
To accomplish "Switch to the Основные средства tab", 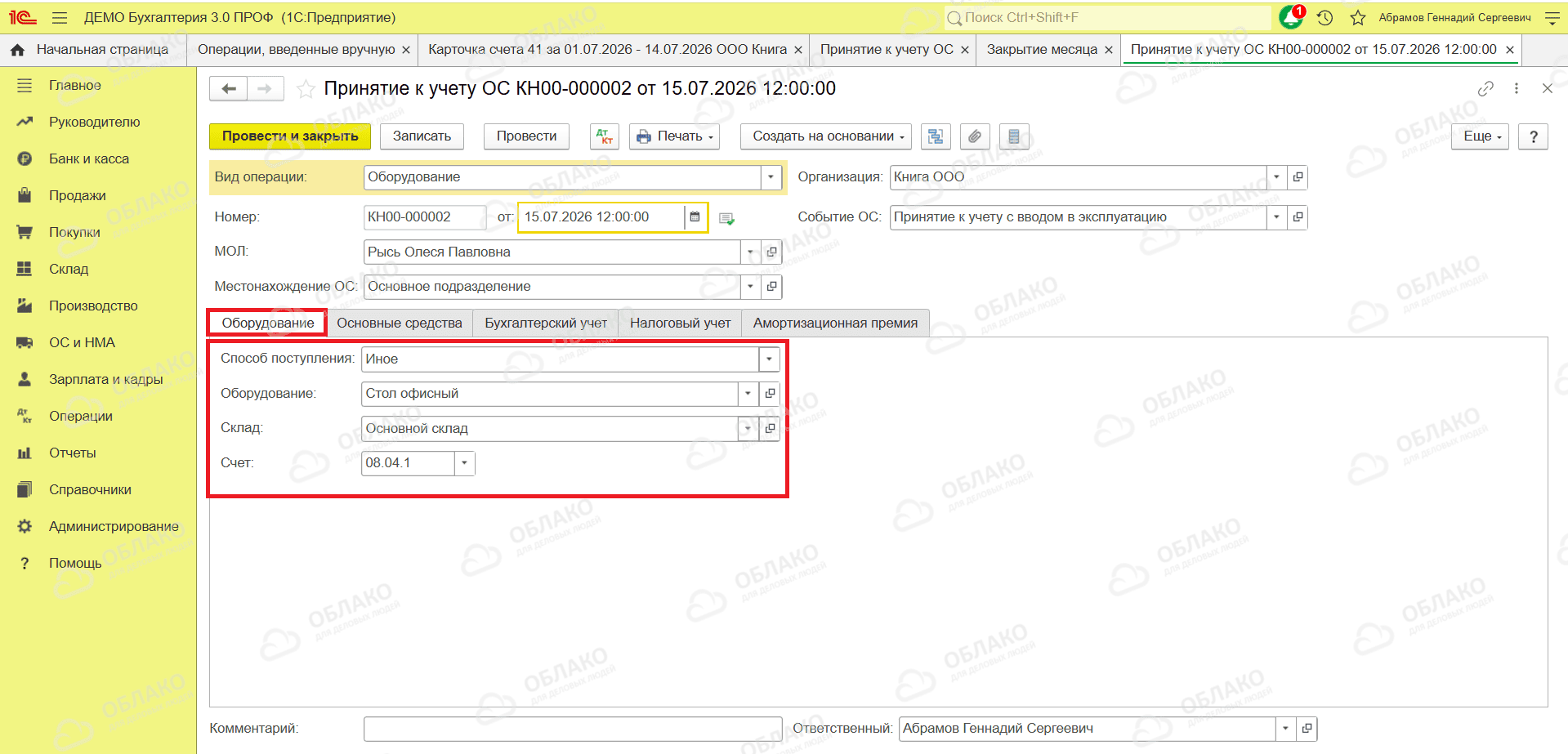I will tap(400, 323).
